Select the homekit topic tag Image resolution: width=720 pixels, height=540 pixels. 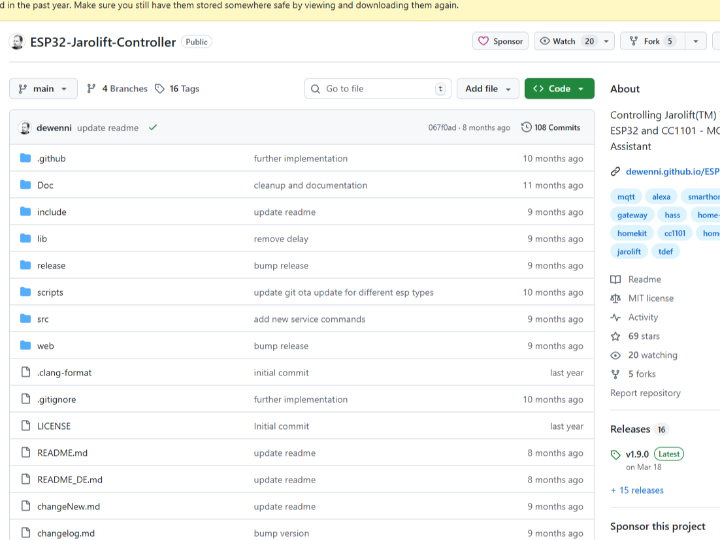tap(632, 233)
